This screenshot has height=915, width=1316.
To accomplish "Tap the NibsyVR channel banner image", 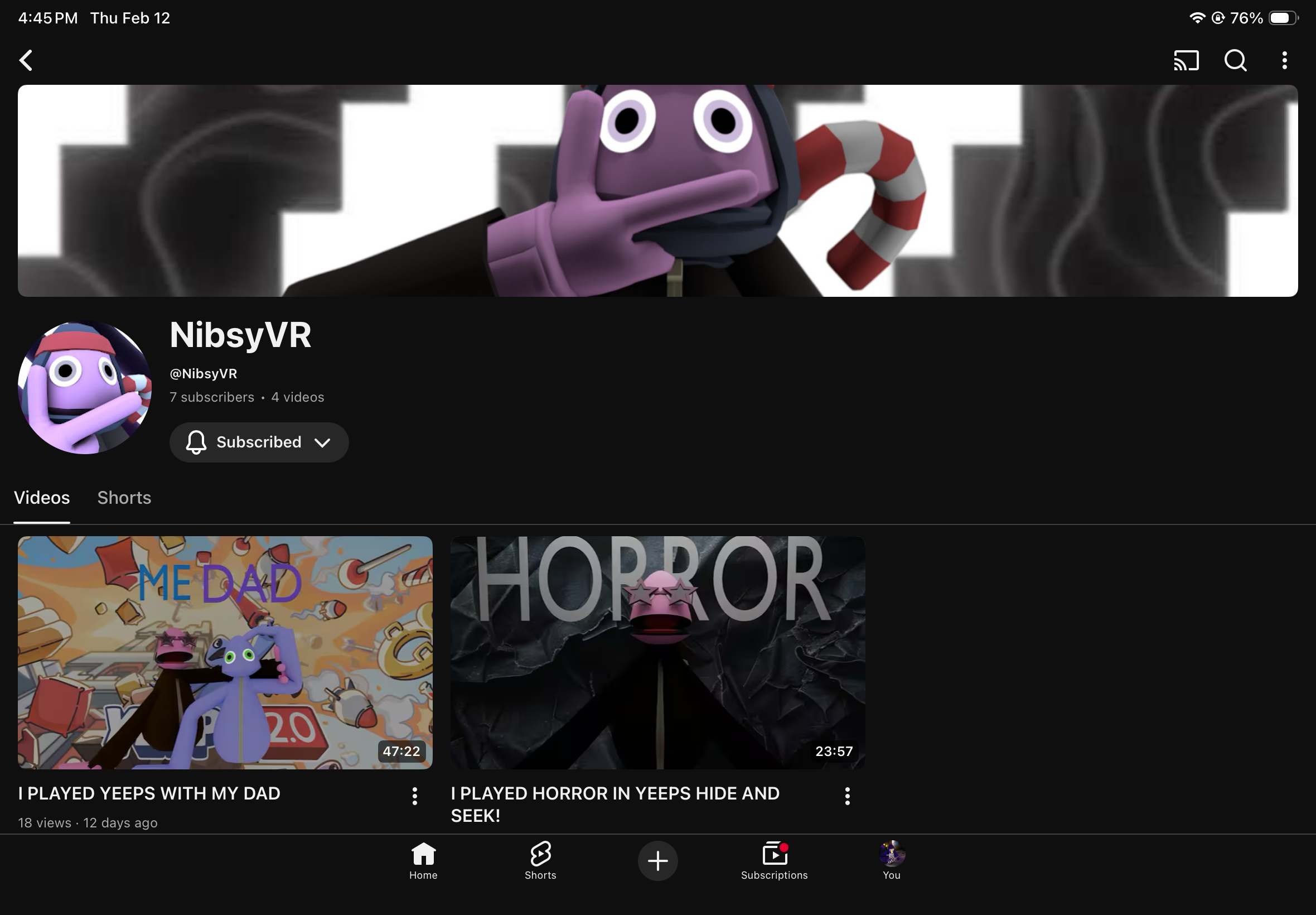I will [657, 191].
